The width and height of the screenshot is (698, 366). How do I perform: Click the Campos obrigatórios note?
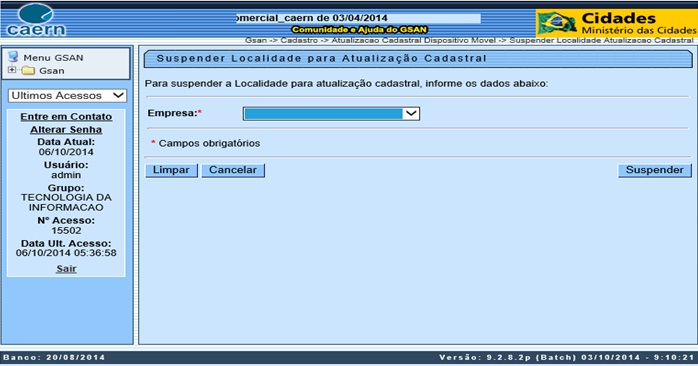coord(205,143)
